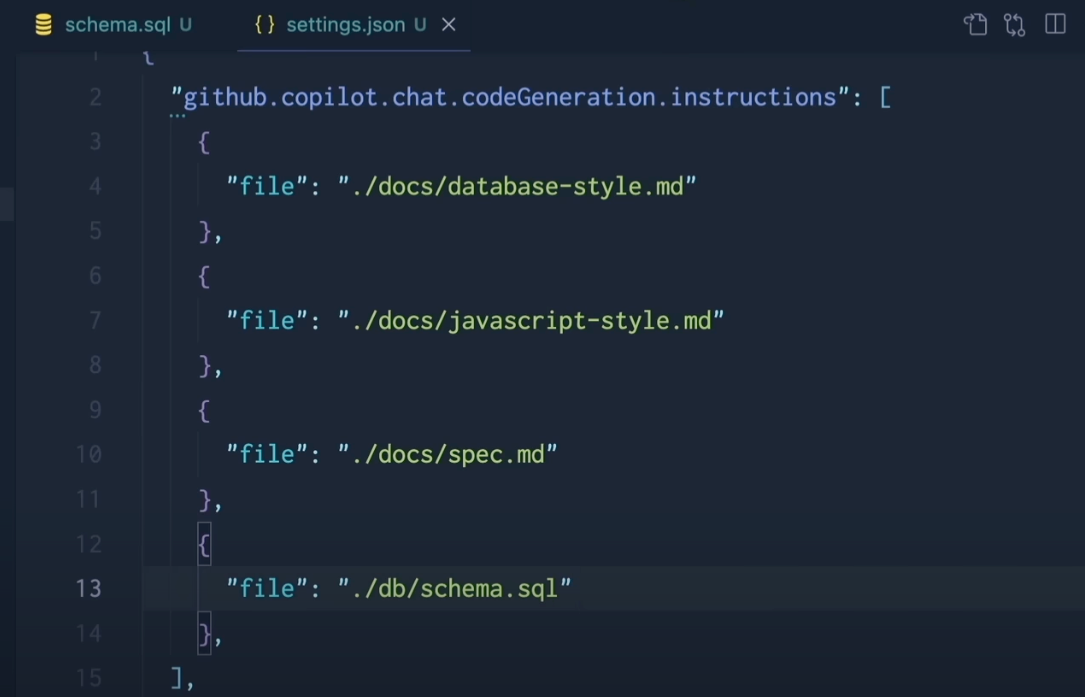Click line number 15 in the gutter
Screen dimensions: 1085x697
(89, 678)
